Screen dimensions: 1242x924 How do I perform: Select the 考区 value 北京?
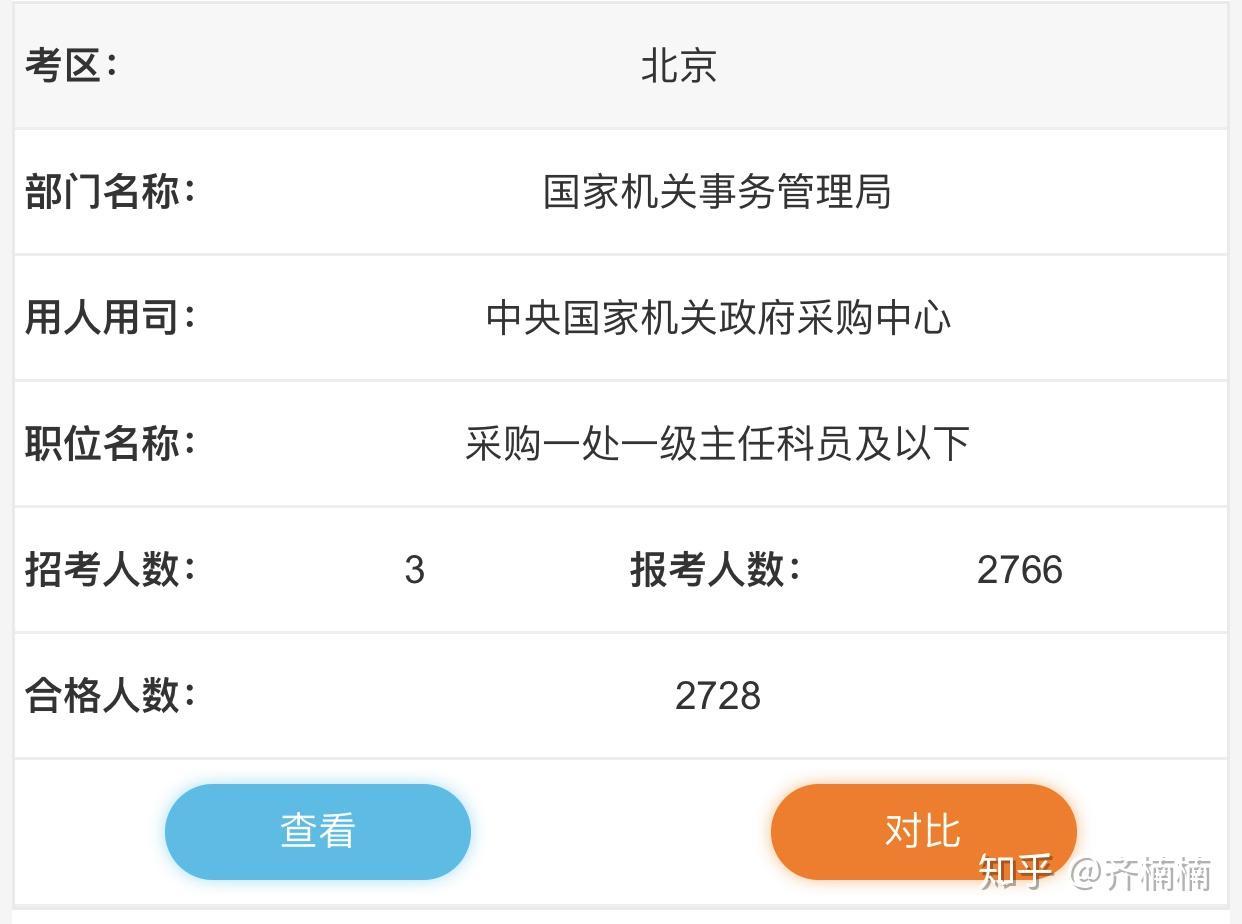[679, 67]
